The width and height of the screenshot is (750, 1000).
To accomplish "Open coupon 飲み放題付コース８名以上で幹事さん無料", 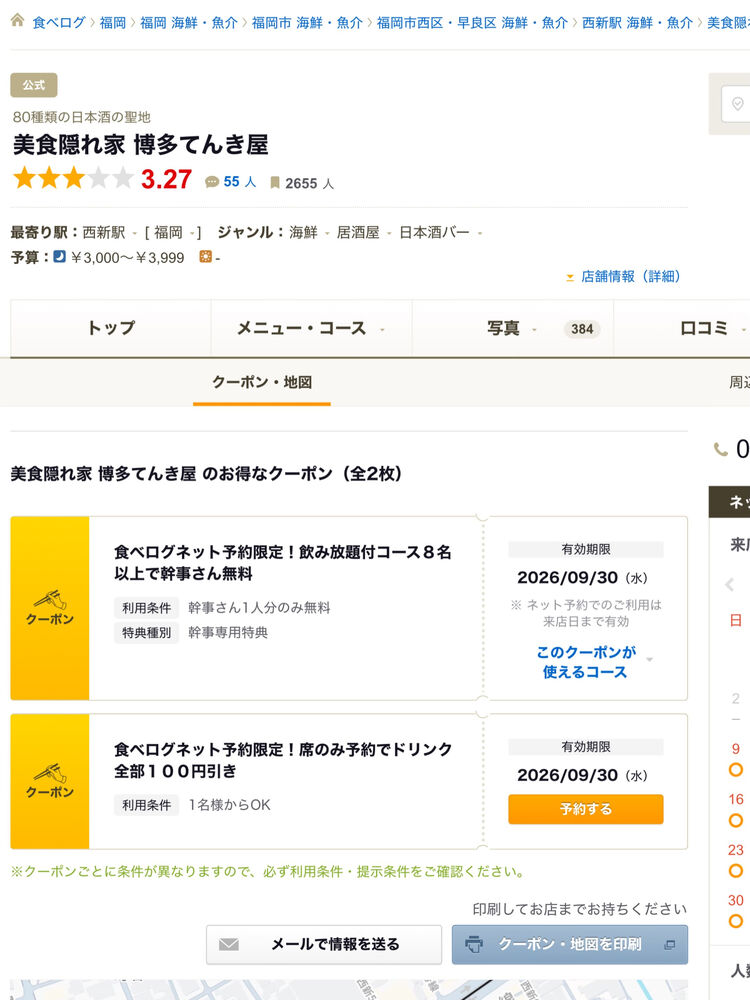I will click(x=283, y=562).
